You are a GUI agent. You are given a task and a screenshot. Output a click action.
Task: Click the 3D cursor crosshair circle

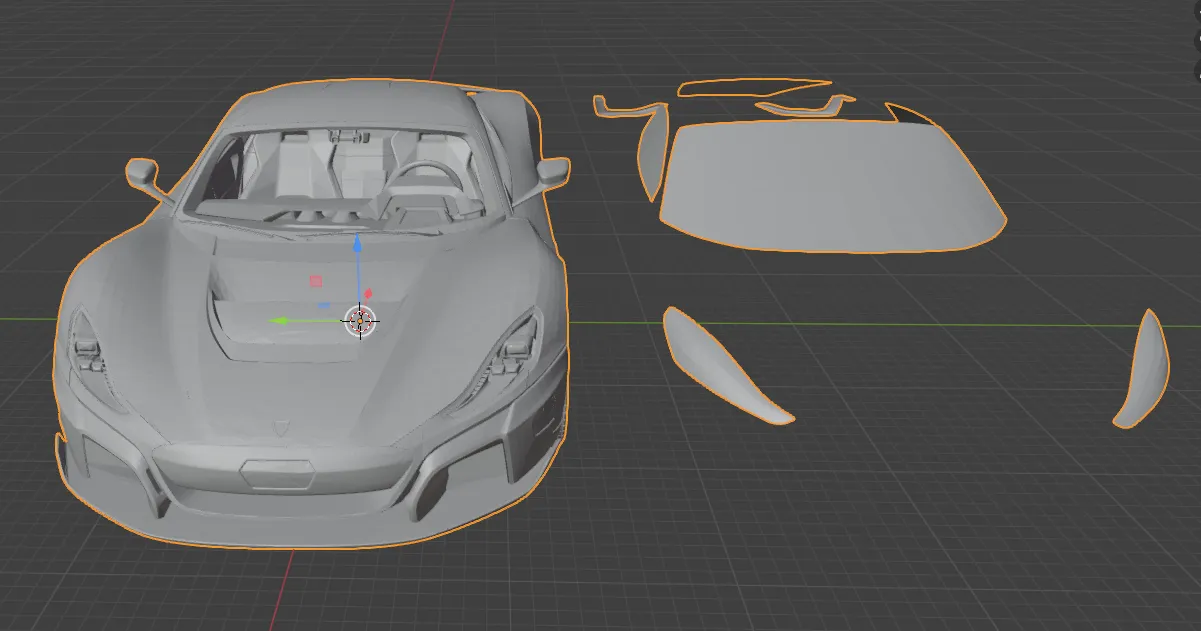point(360,321)
